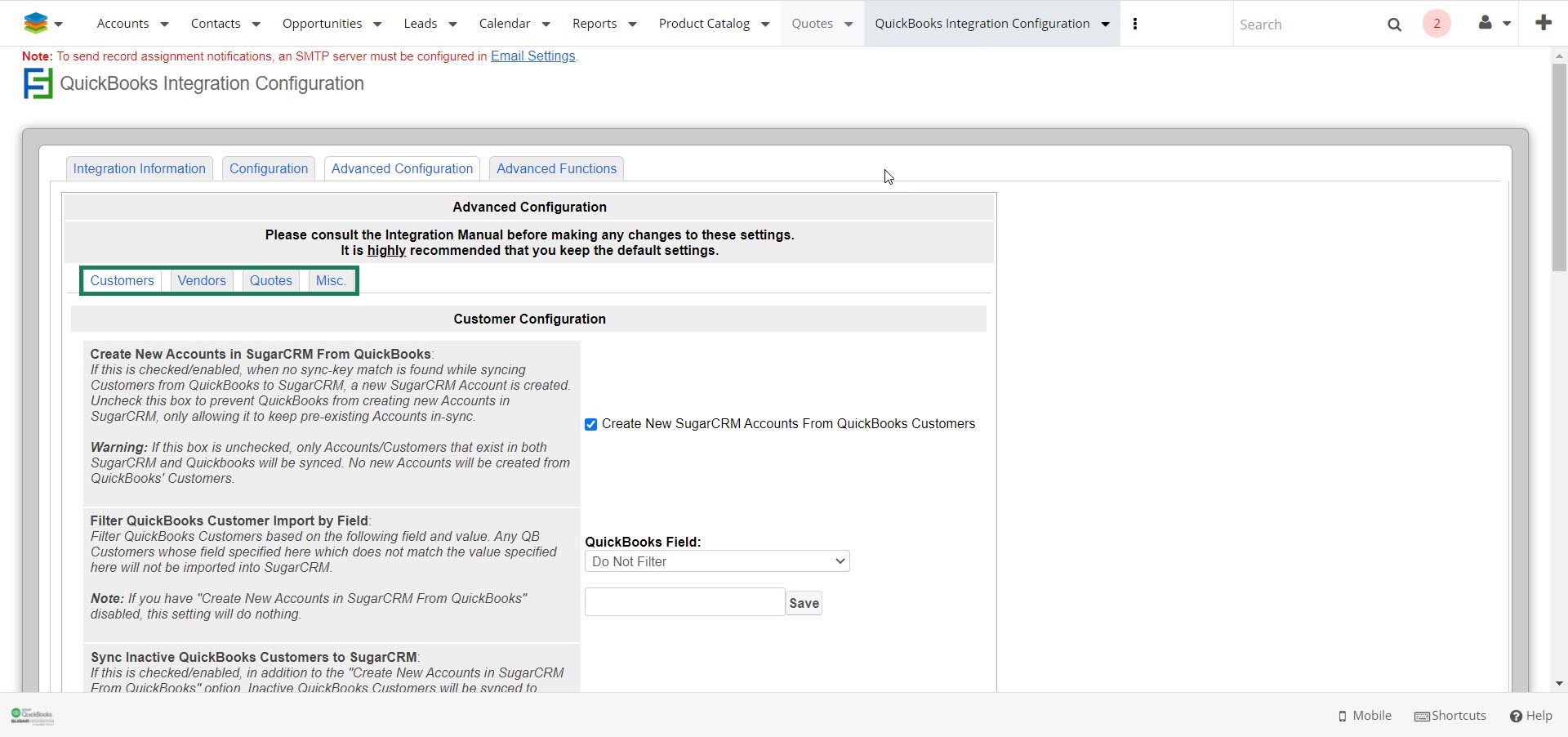The image size is (1568, 737).
Task: Follow the Email Settings link
Action: [532, 56]
